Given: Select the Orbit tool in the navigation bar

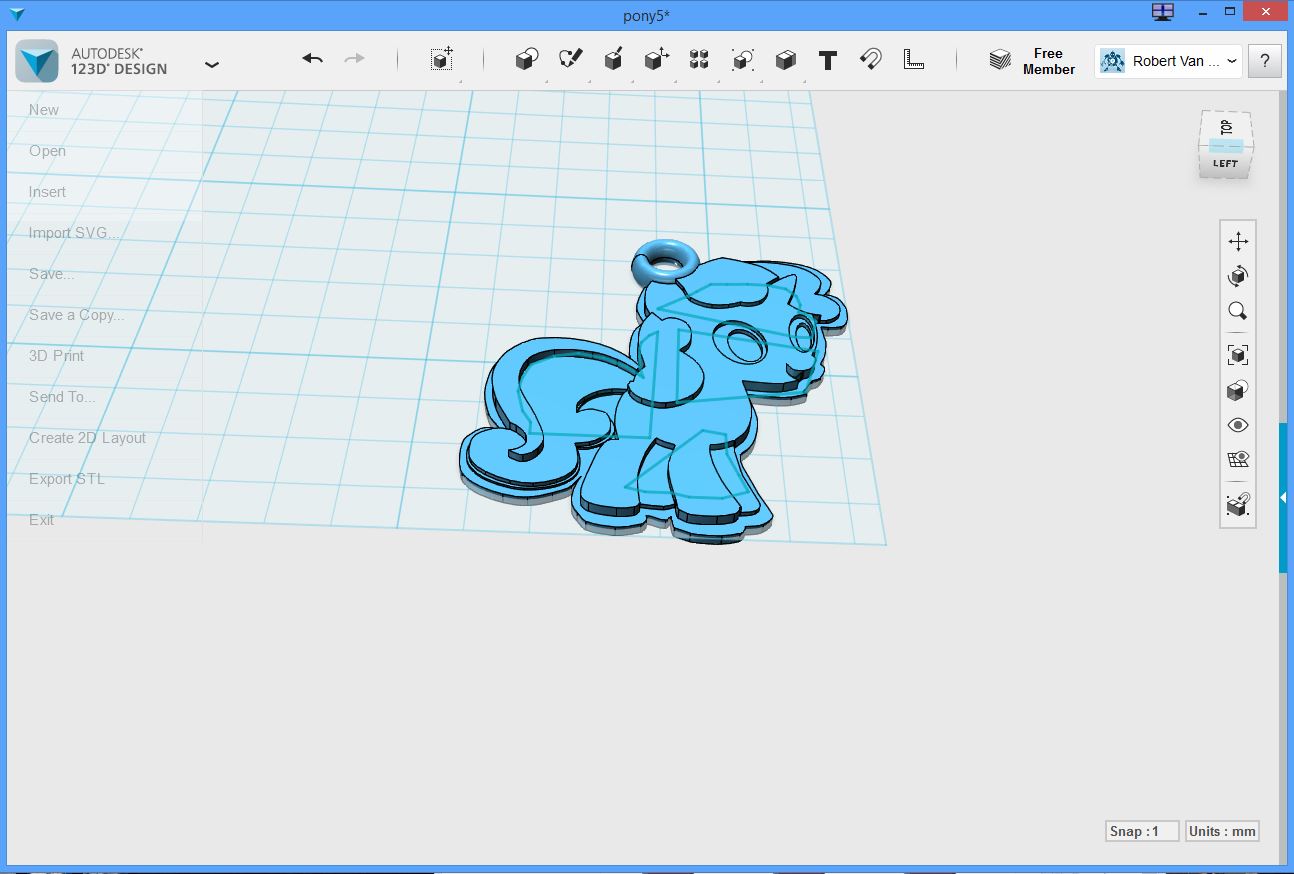Looking at the screenshot, I should 1237,276.
